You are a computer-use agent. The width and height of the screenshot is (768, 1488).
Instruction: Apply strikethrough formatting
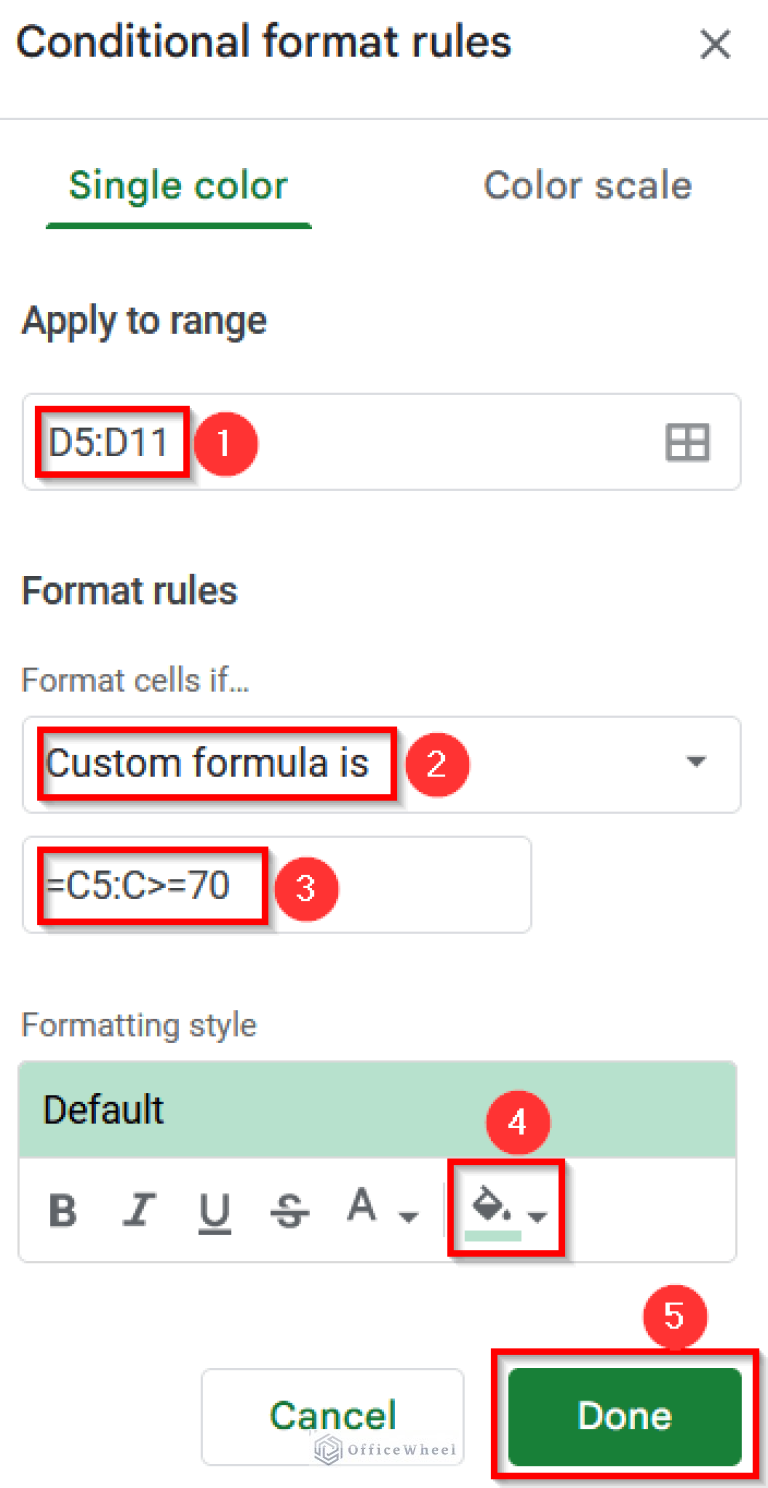coord(289,1210)
